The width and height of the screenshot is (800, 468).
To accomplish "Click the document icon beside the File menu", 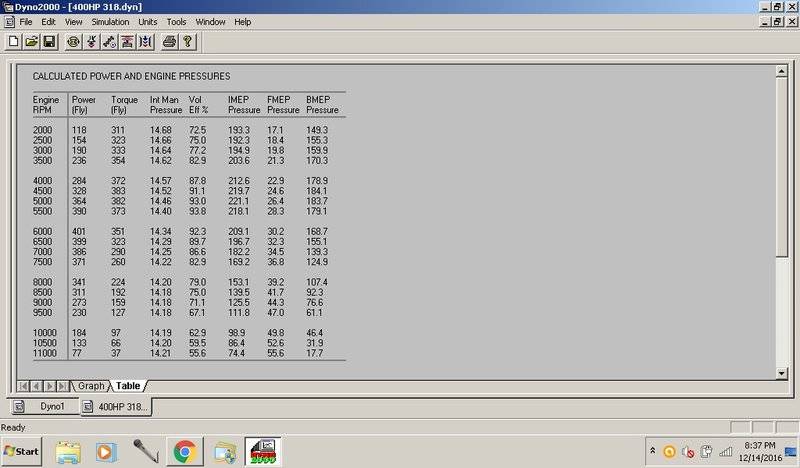I will pos(9,22).
